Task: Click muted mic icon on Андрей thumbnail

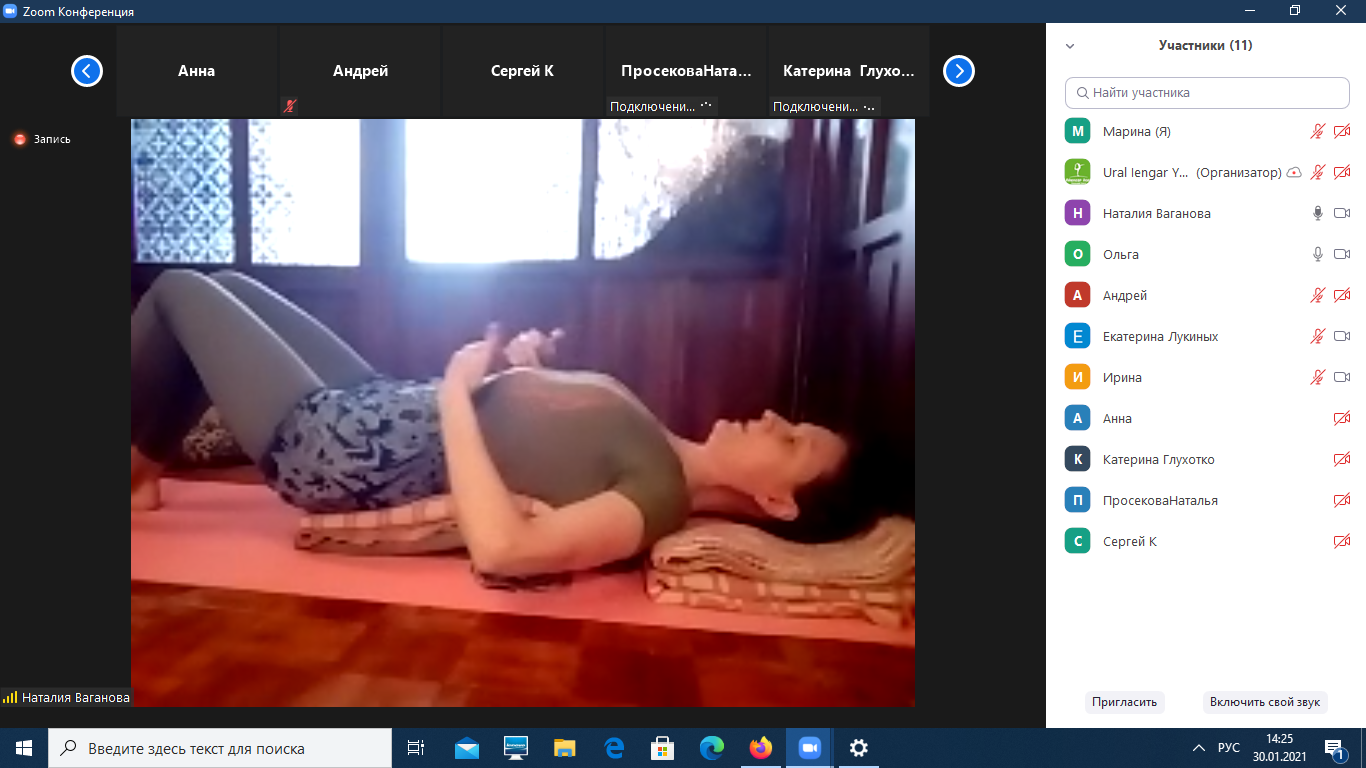Action: [290, 106]
